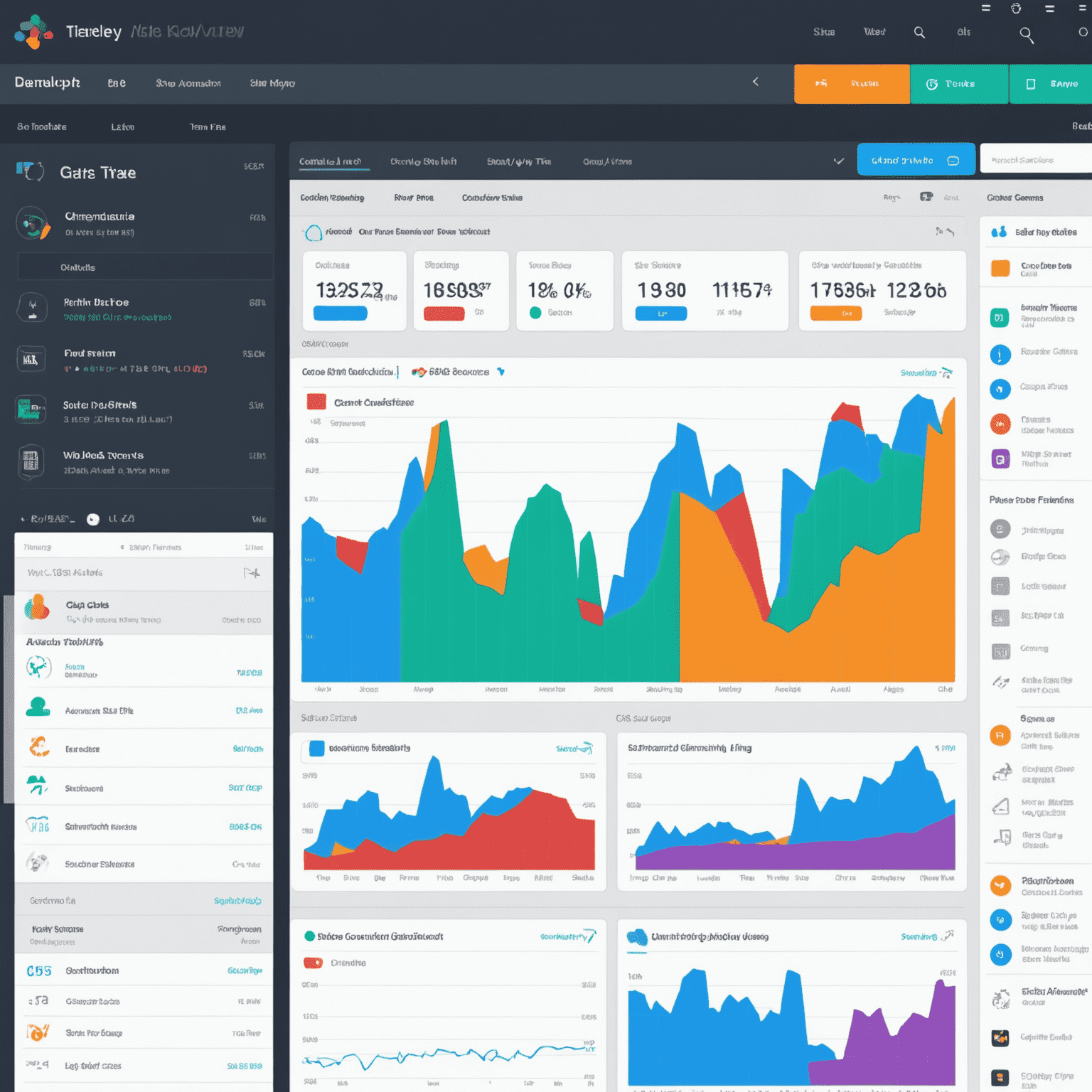Toggle the green dot under 1% 0% card
Image resolution: width=1092 pixels, height=1092 pixels.
coord(535,313)
